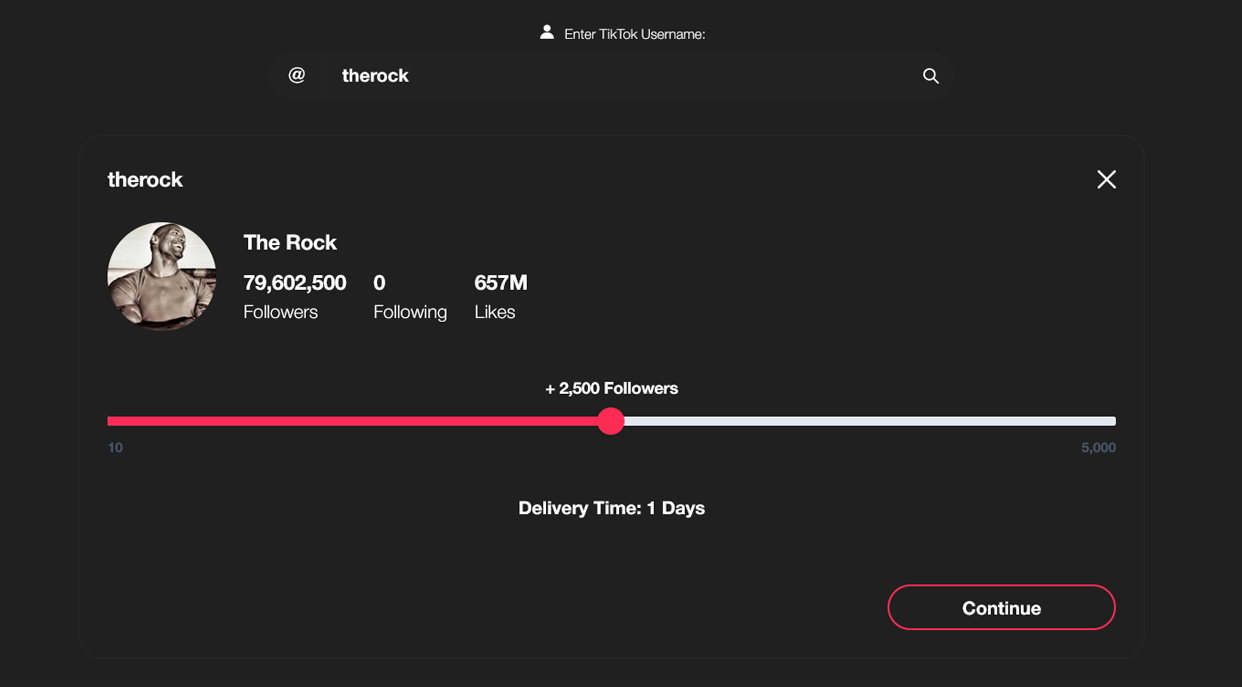Click the "Enter TikTok Username:" label

(634, 34)
